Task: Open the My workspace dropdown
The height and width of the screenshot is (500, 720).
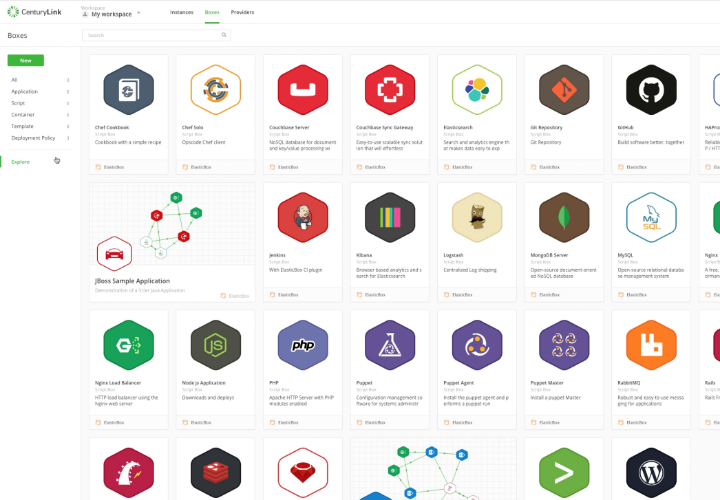Action: coord(112,14)
